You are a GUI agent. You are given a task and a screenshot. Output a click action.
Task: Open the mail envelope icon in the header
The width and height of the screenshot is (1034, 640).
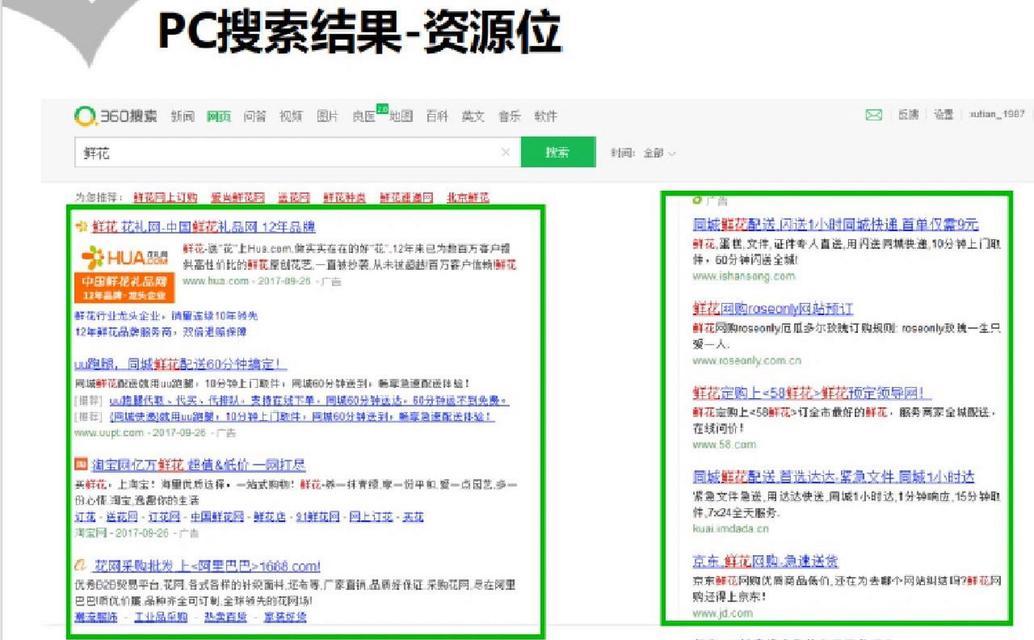coord(874,115)
